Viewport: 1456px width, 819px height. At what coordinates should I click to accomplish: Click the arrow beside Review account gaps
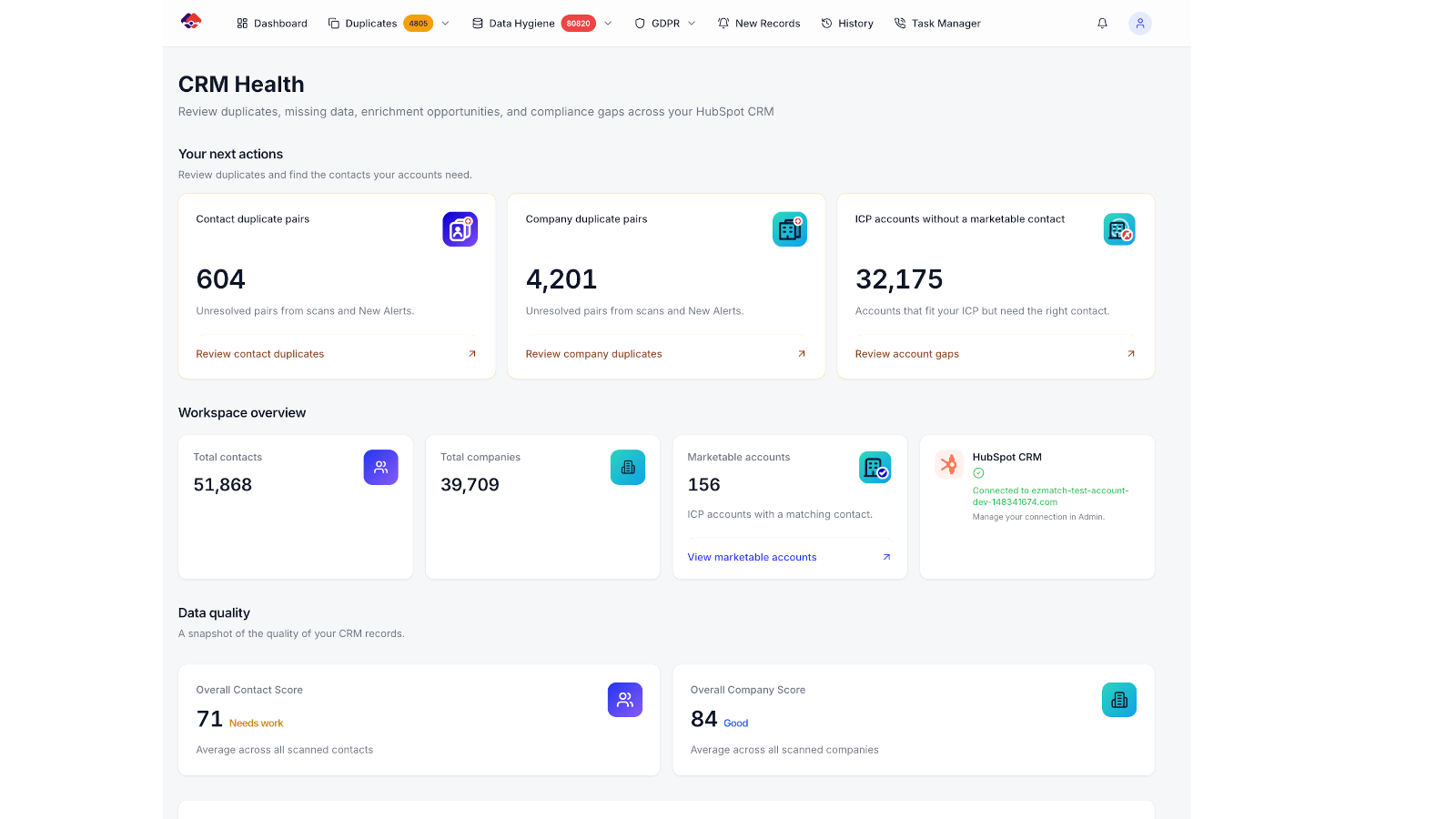(1131, 354)
